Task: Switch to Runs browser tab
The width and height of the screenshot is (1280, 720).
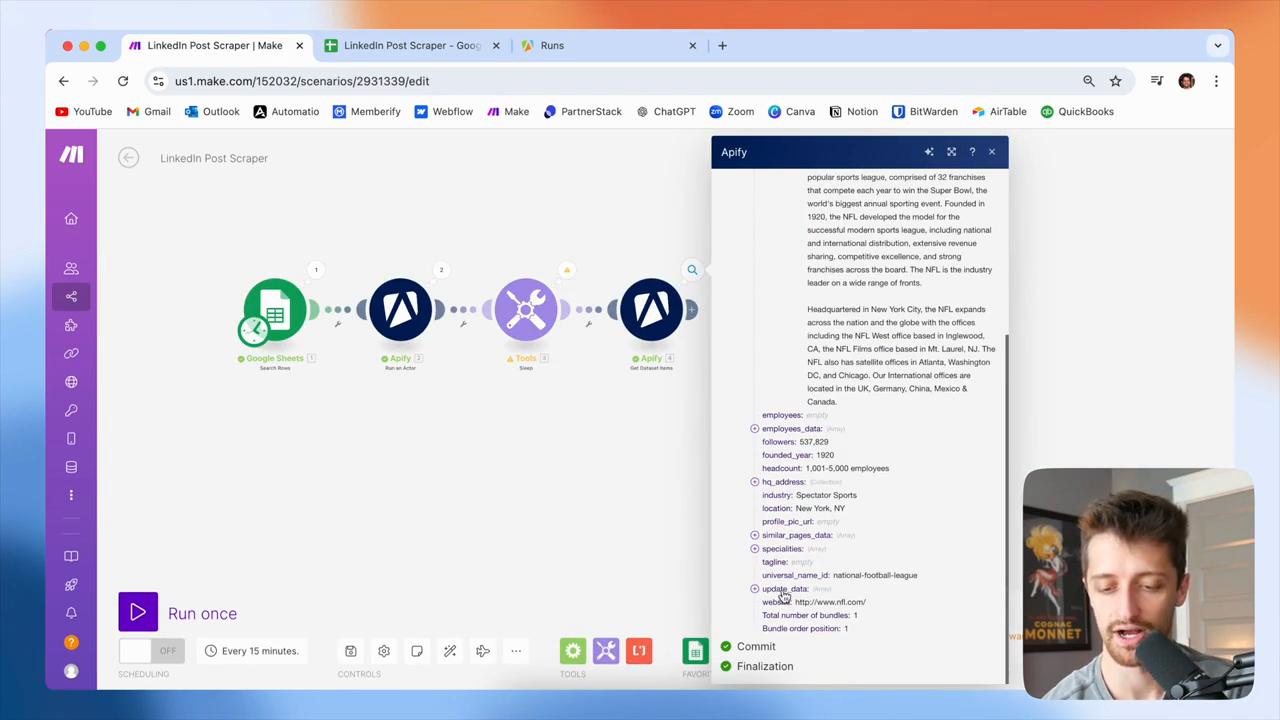Action: pyautogui.click(x=609, y=45)
